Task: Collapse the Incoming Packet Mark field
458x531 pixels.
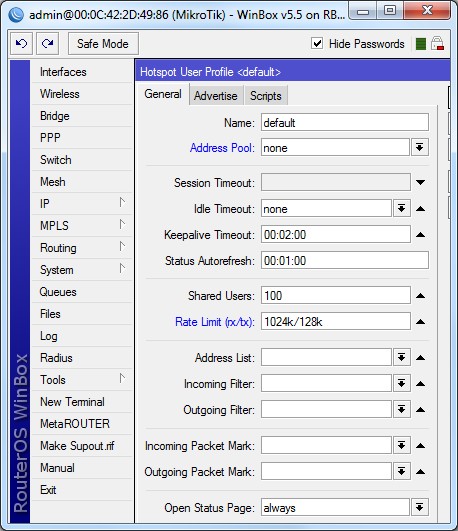Action: pos(420,446)
